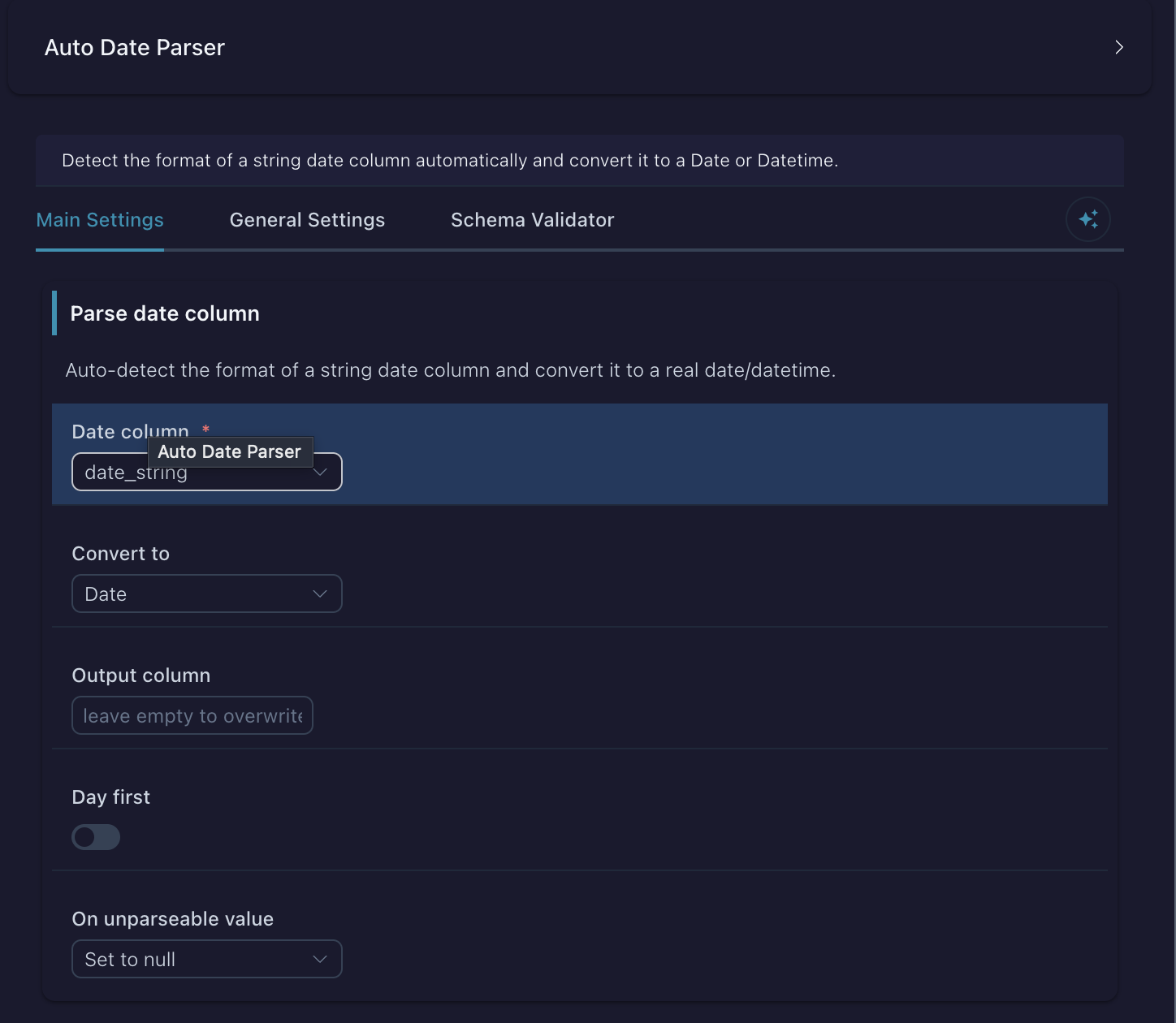Screen dimensions: 1176x1023
Task: Open the Date column dropdown
Action: tap(207, 472)
